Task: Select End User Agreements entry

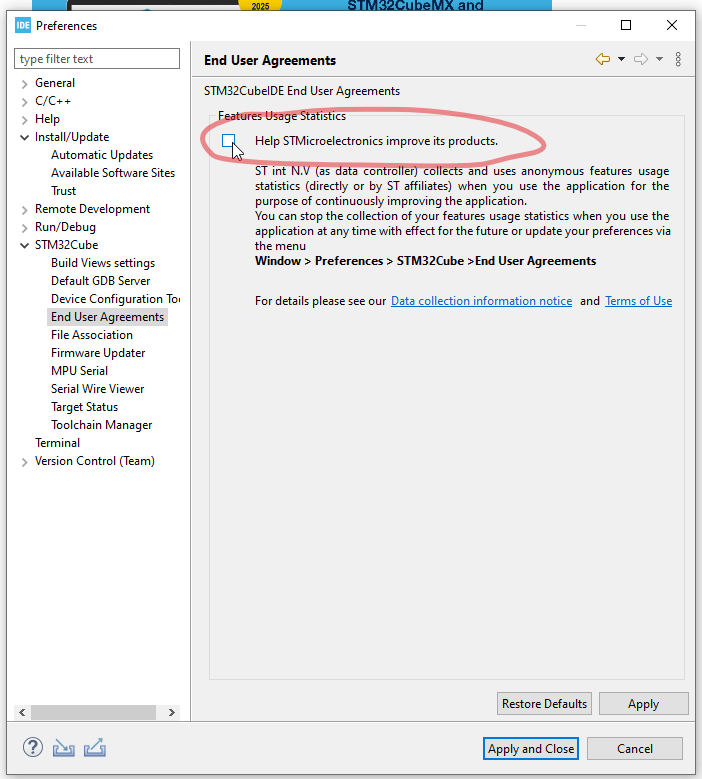Action: pyautogui.click(x=107, y=317)
